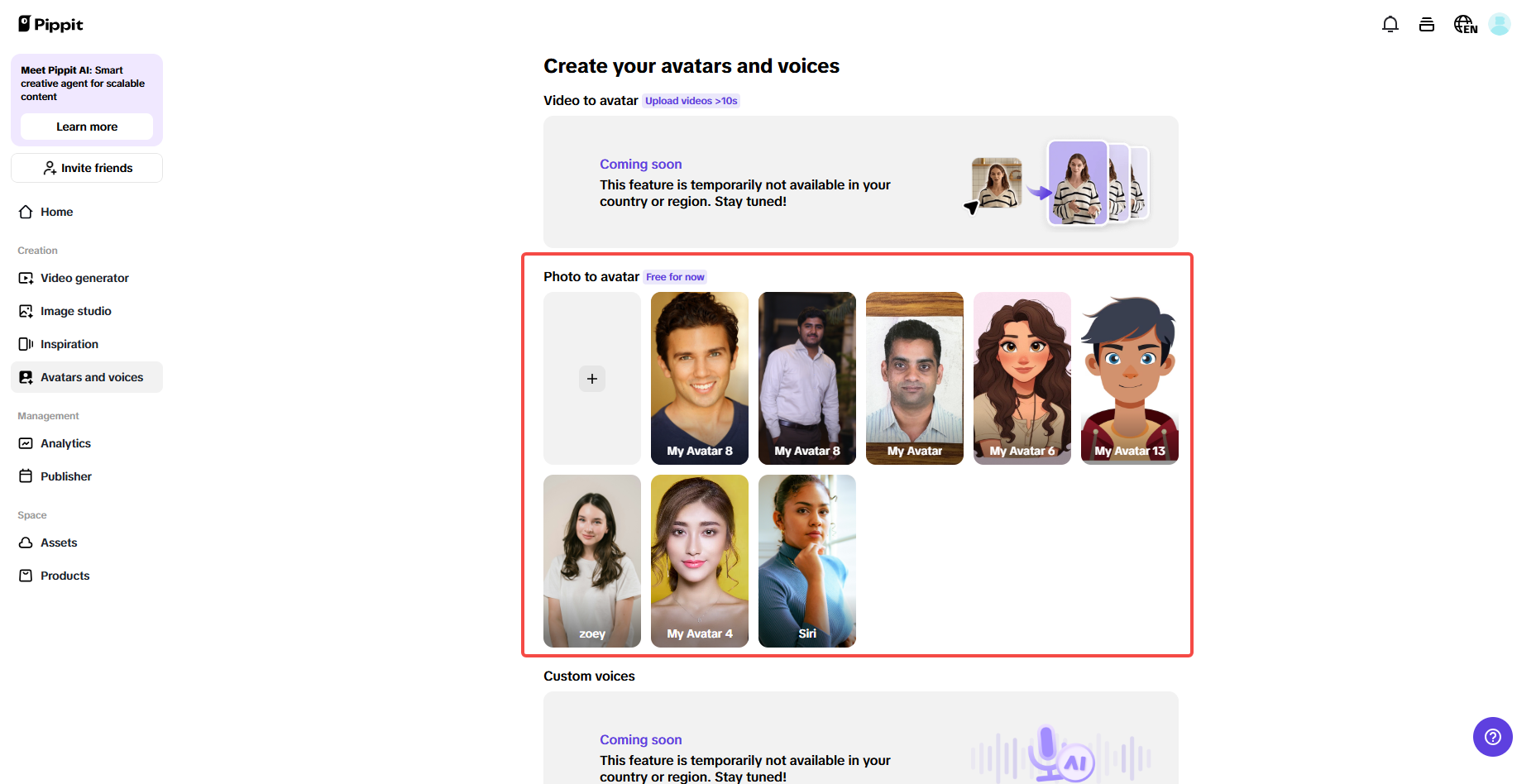Click the Analytics chart icon

(x=26, y=443)
